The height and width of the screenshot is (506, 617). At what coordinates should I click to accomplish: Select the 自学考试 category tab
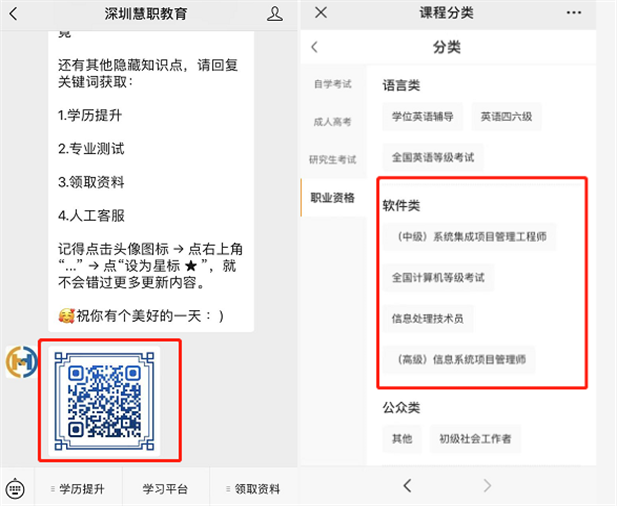coord(333,84)
